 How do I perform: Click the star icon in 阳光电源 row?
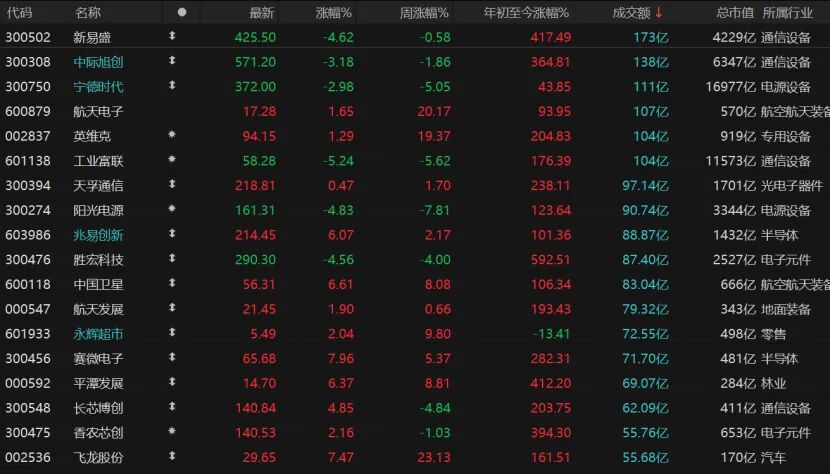[x=172, y=209]
